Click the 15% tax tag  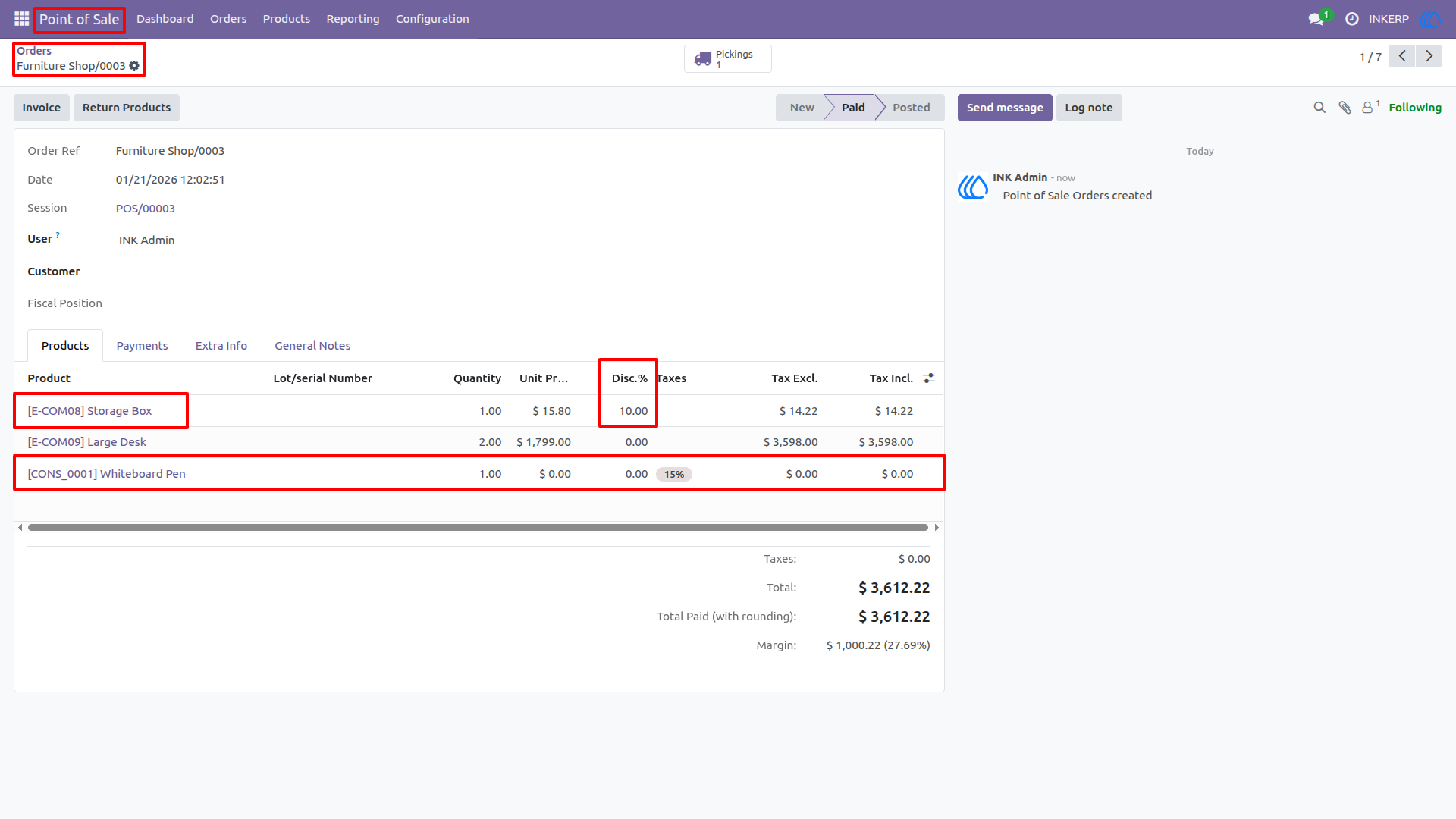(x=674, y=475)
